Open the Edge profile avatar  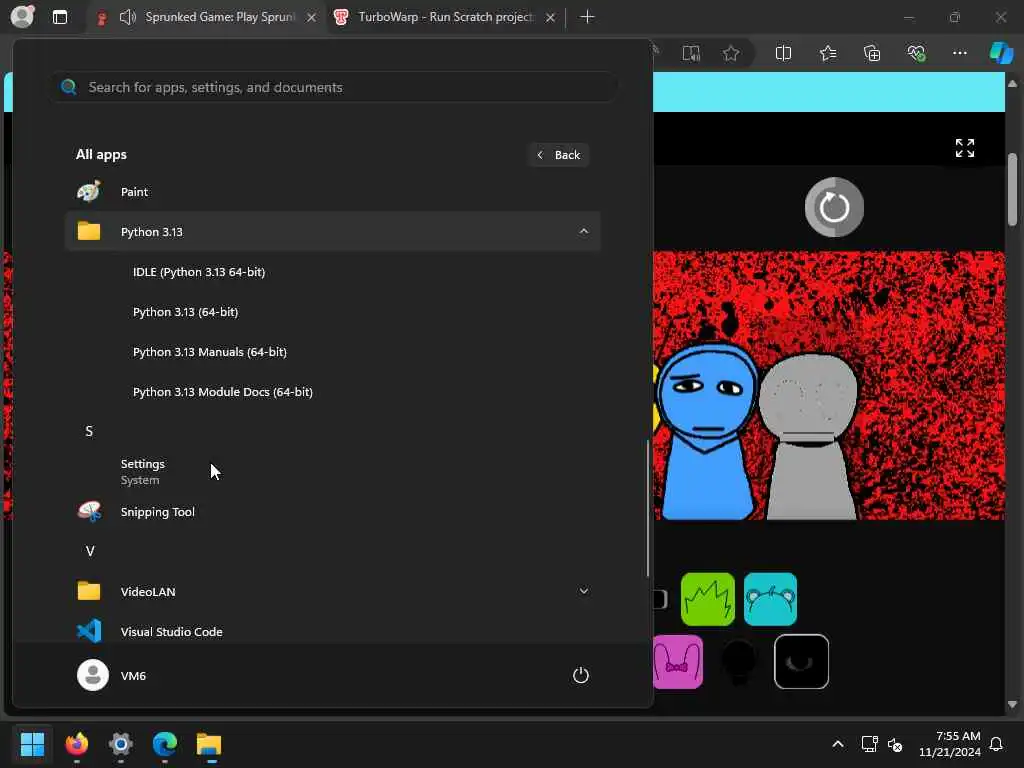pos(22,16)
